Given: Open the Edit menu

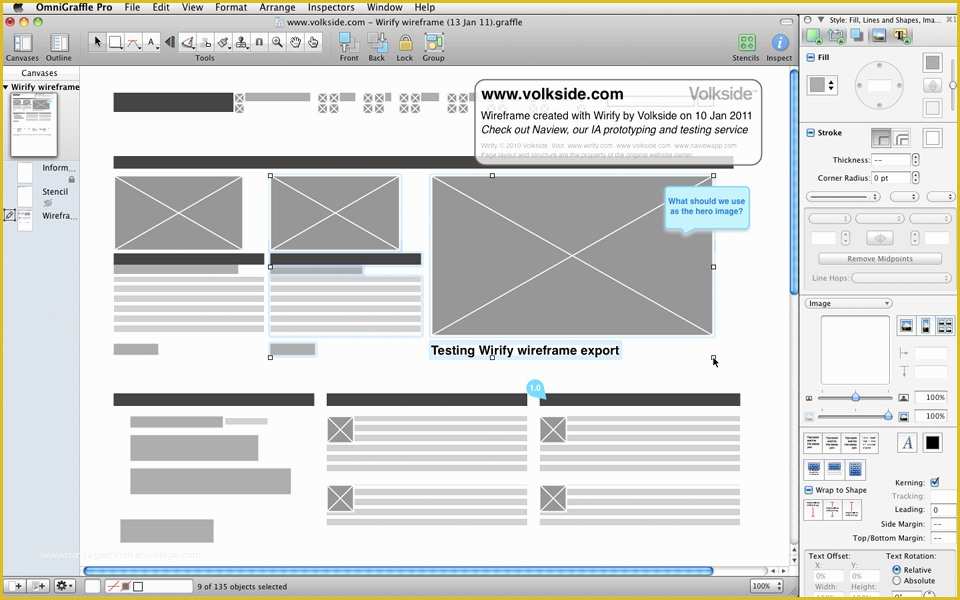Looking at the screenshot, I should [x=161, y=7].
